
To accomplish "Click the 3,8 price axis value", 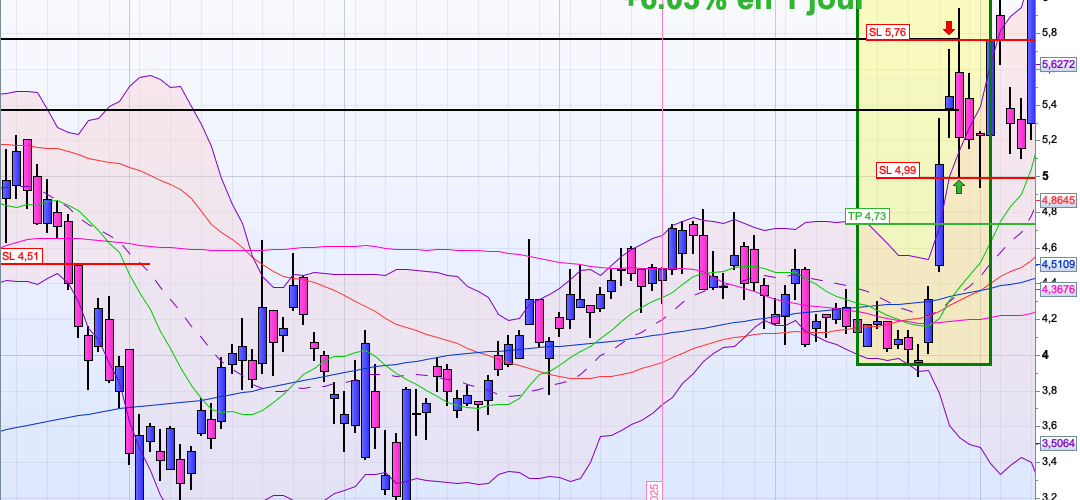I will pyautogui.click(x=1050, y=390).
